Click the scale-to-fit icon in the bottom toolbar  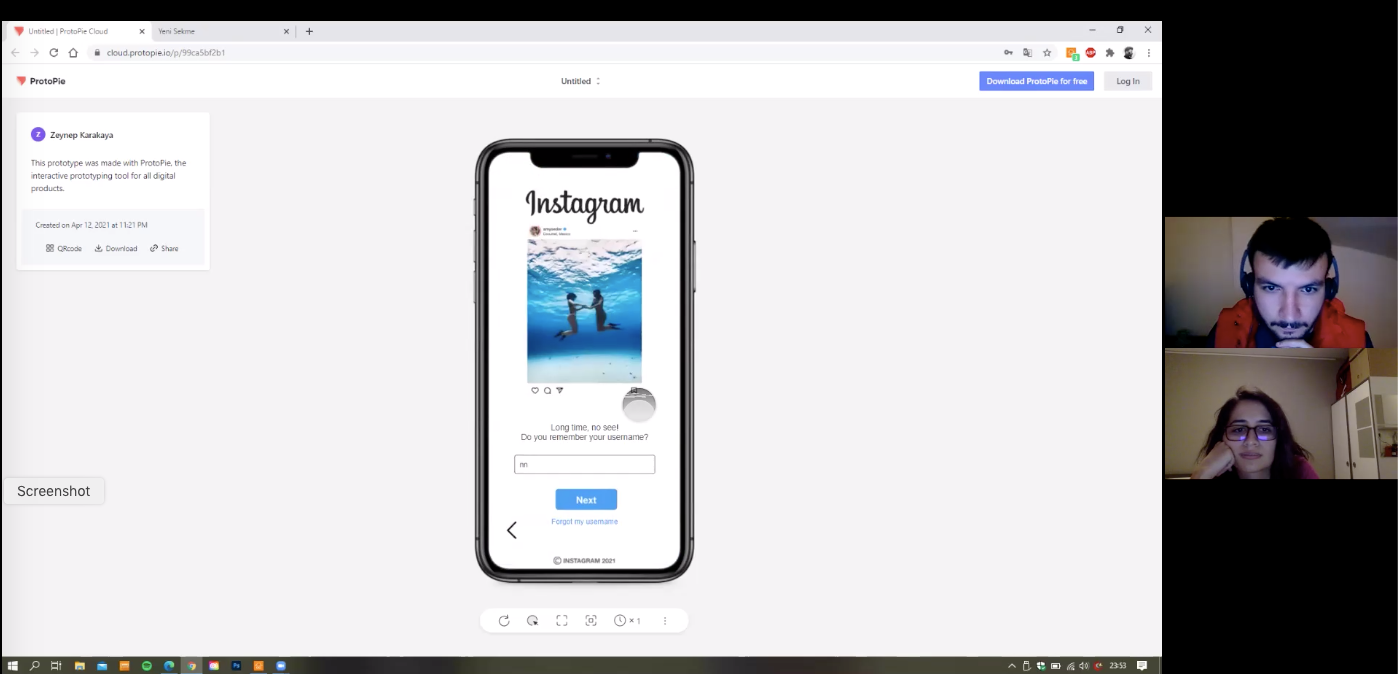(x=591, y=621)
